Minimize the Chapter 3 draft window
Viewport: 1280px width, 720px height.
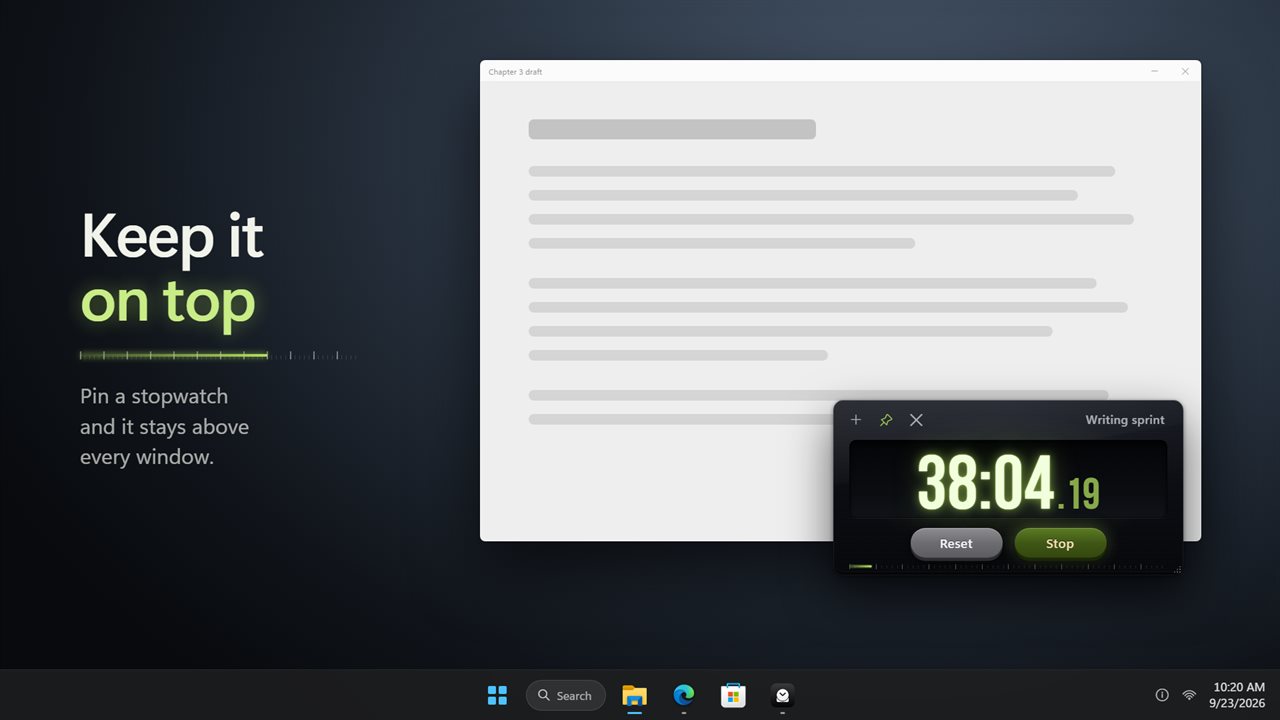pos(1155,71)
